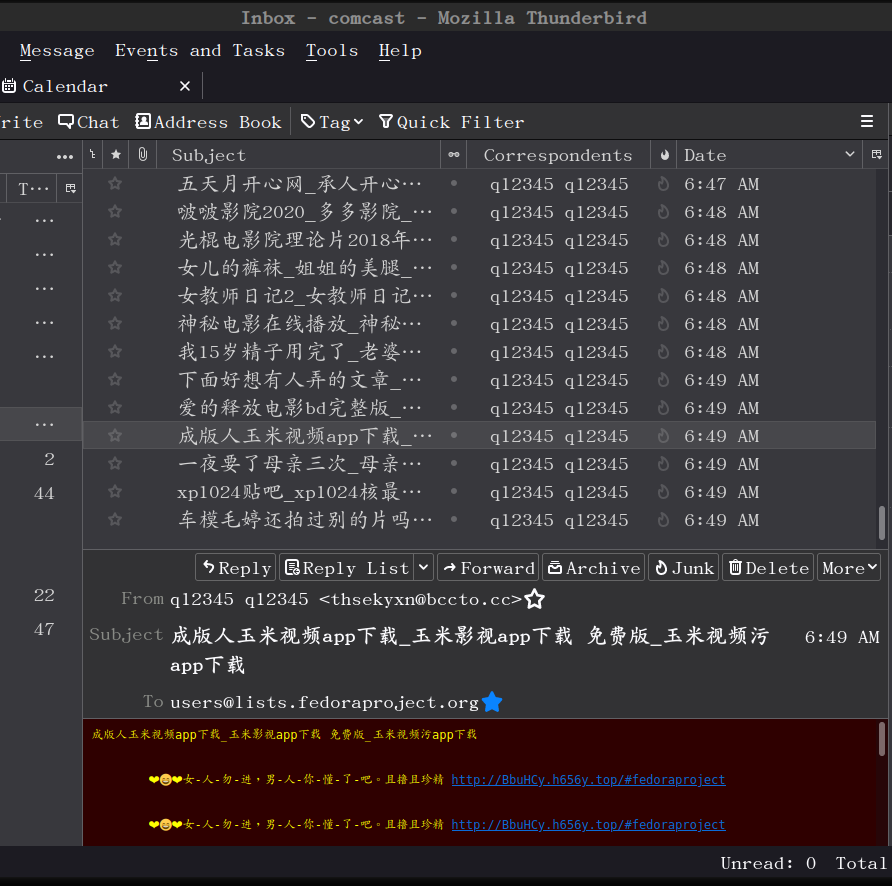Star the message starting with 女教师日记2

[115, 296]
